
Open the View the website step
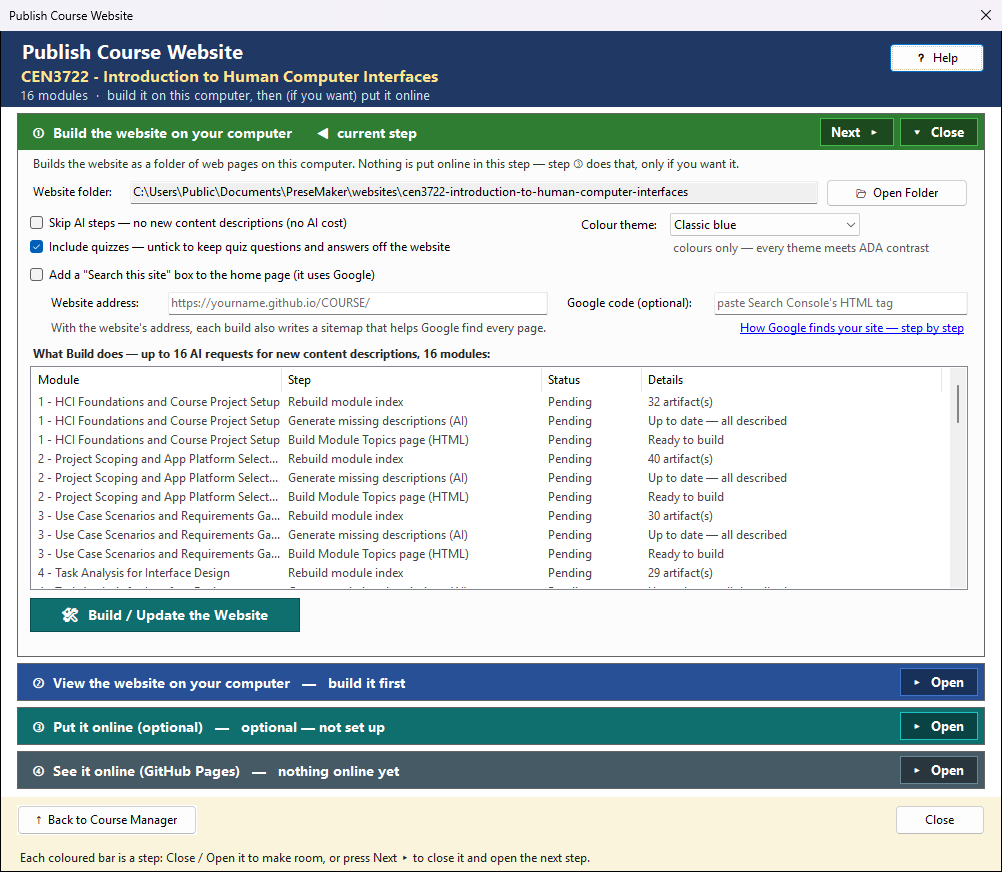[x=939, y=682]
